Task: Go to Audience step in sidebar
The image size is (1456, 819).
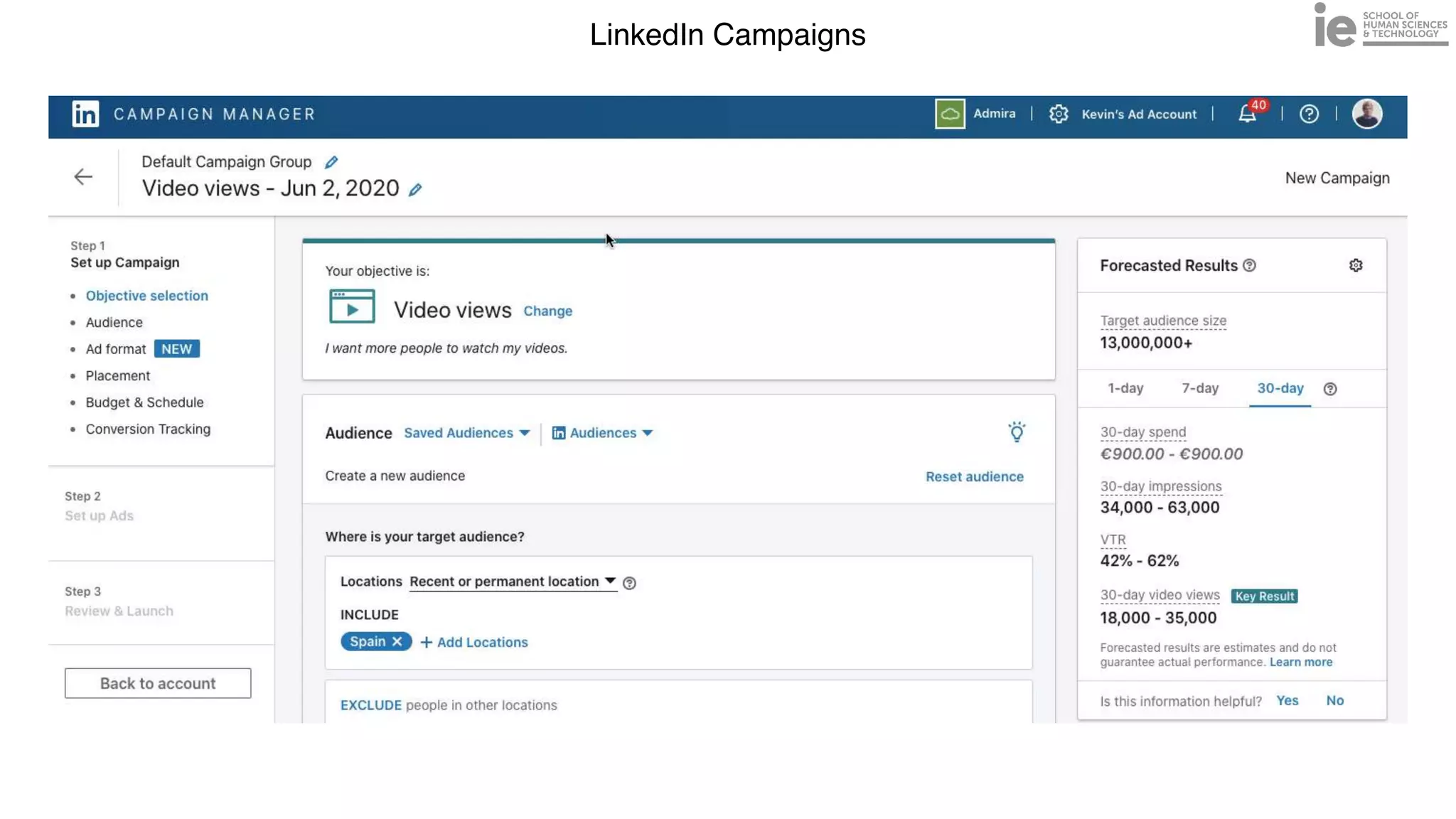Action: 114,322
